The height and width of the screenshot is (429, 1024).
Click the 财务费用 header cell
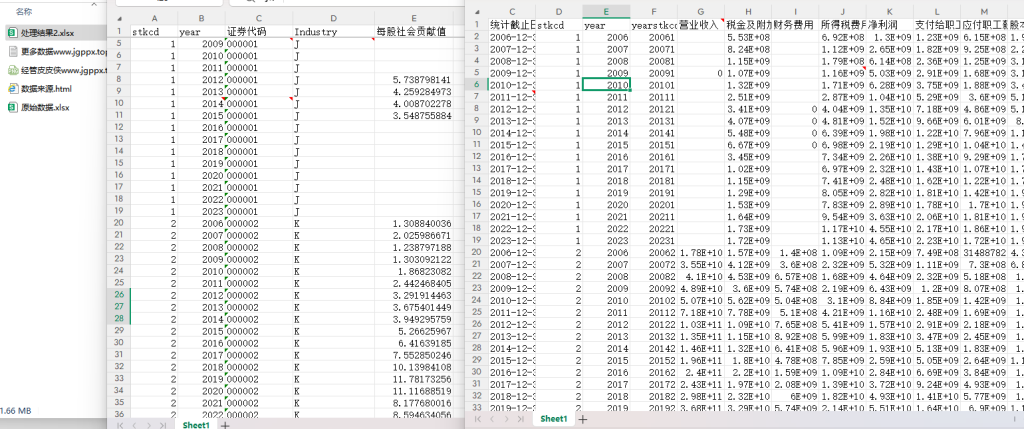795,24
